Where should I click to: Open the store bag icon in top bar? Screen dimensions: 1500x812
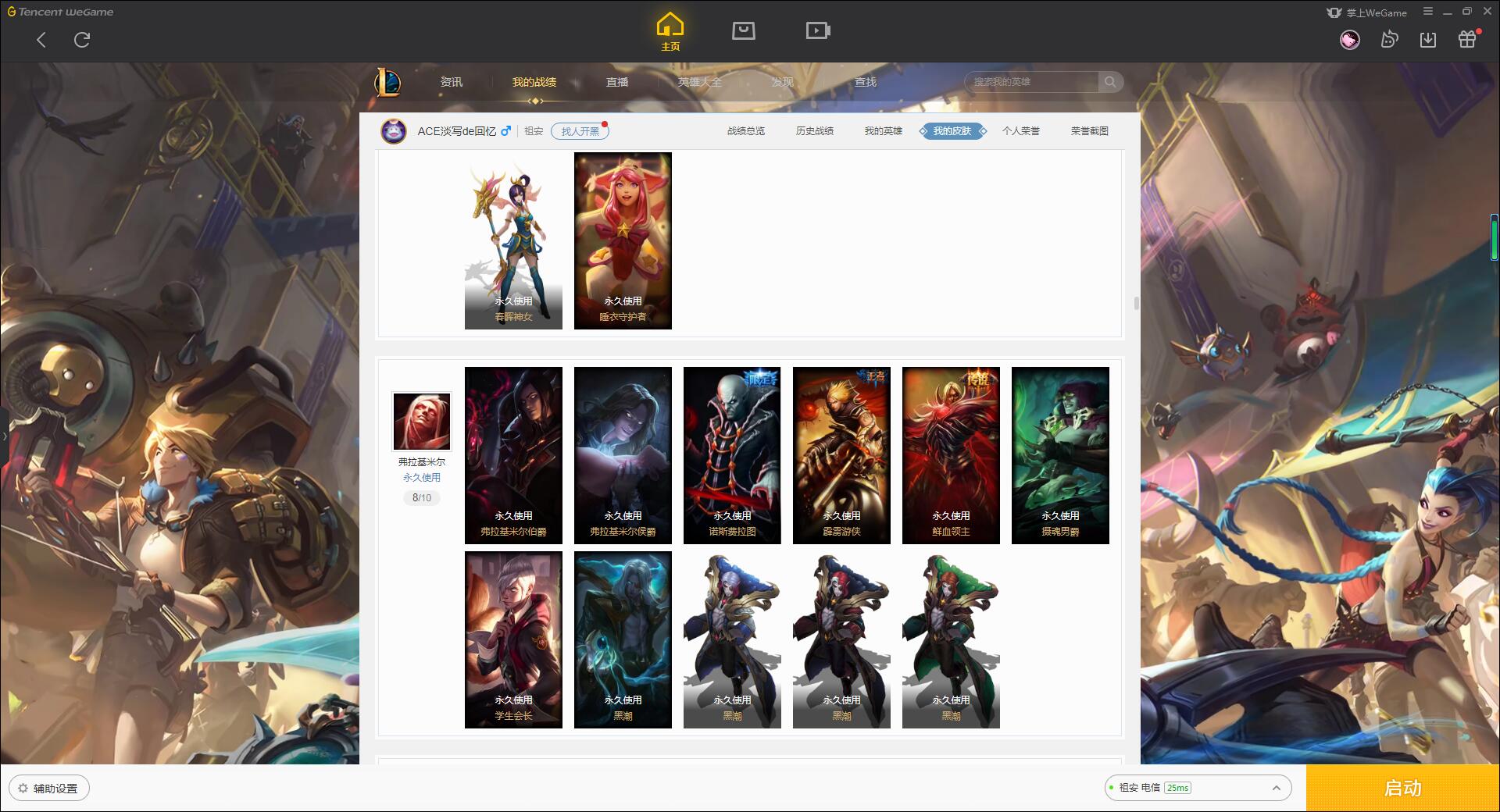coord(743,30)
